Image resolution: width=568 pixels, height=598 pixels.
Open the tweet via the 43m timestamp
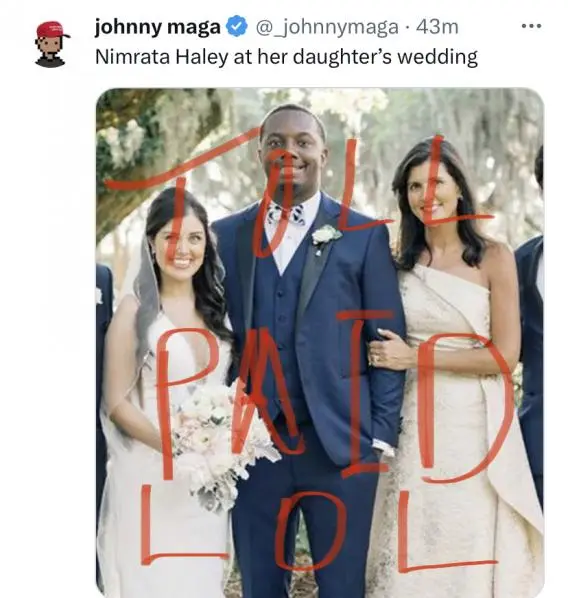pyautogui.click(x=437, y=27)
